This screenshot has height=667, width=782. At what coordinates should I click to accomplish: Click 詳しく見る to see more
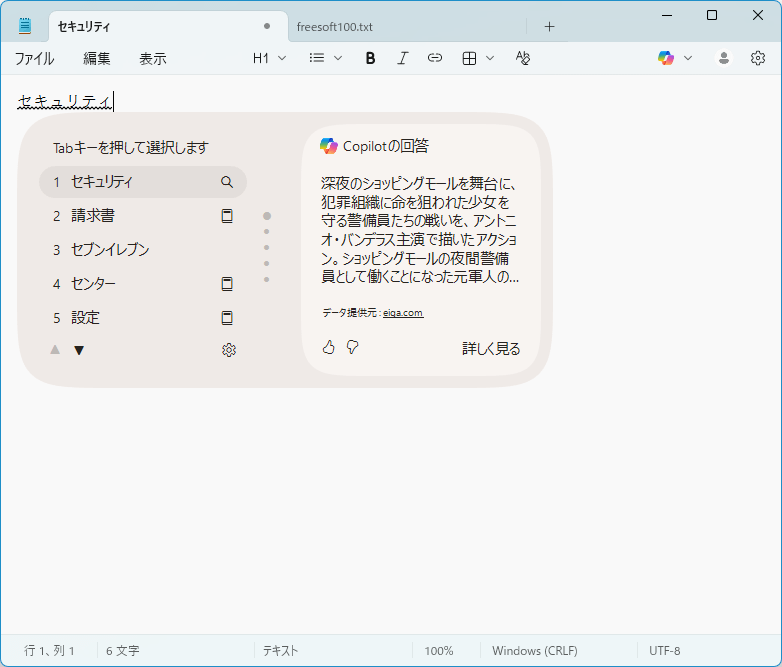[491, 349]
